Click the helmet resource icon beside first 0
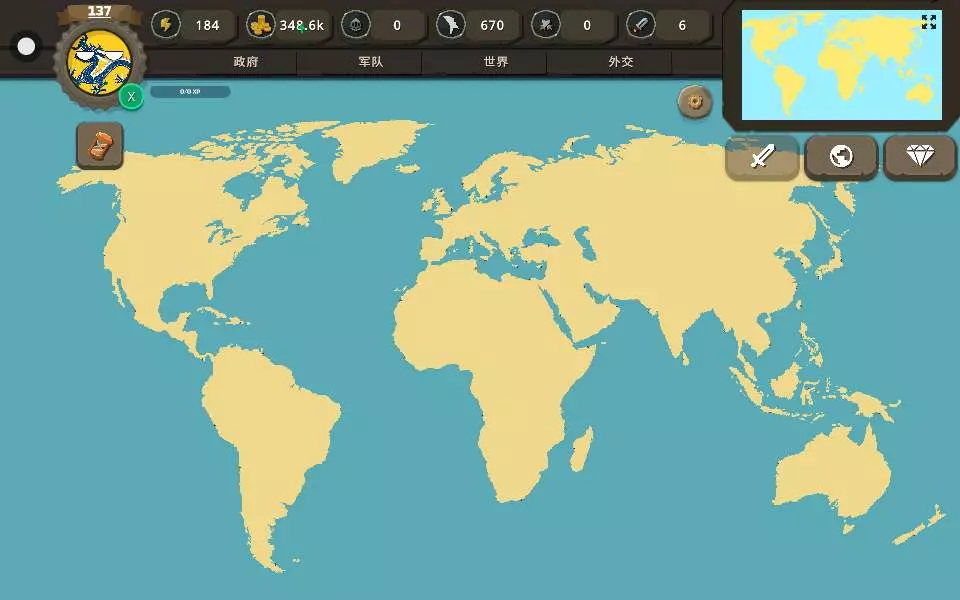Screen dimensions: 960x600 pos(356,25)
